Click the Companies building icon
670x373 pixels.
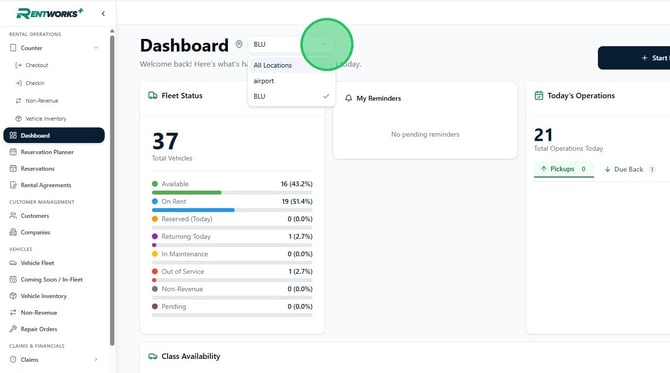click(13, 232)
